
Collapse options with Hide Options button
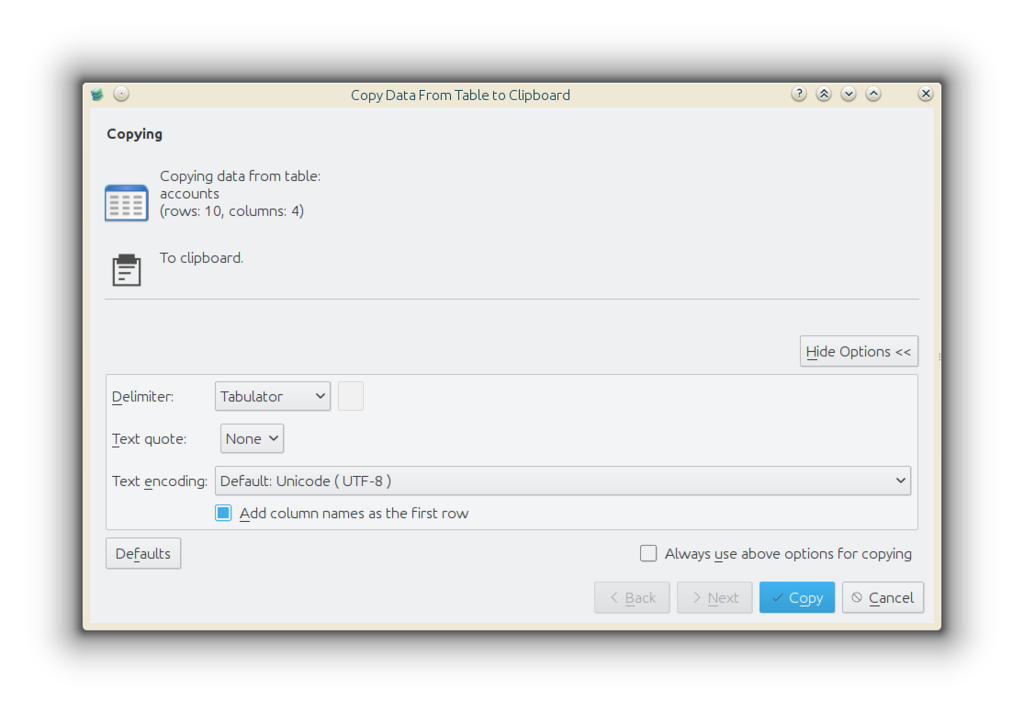858,351
